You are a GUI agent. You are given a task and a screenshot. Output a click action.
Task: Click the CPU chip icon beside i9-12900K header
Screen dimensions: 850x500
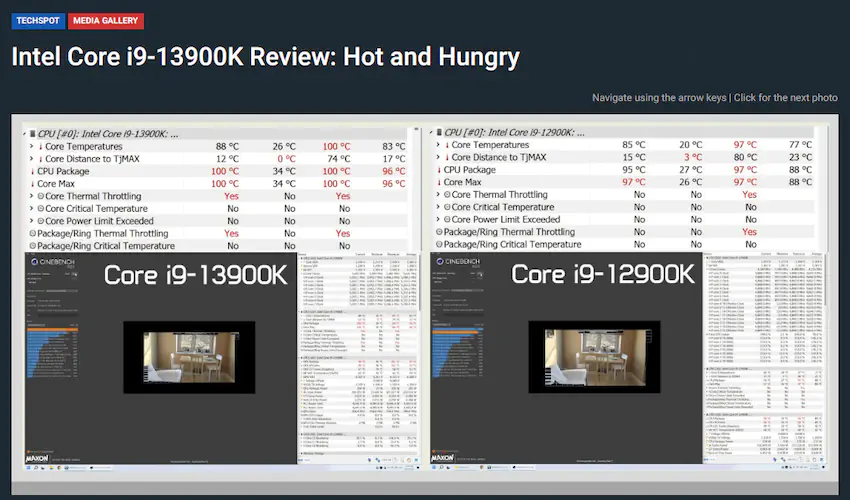pyautogui.click(x=439, y=132)
